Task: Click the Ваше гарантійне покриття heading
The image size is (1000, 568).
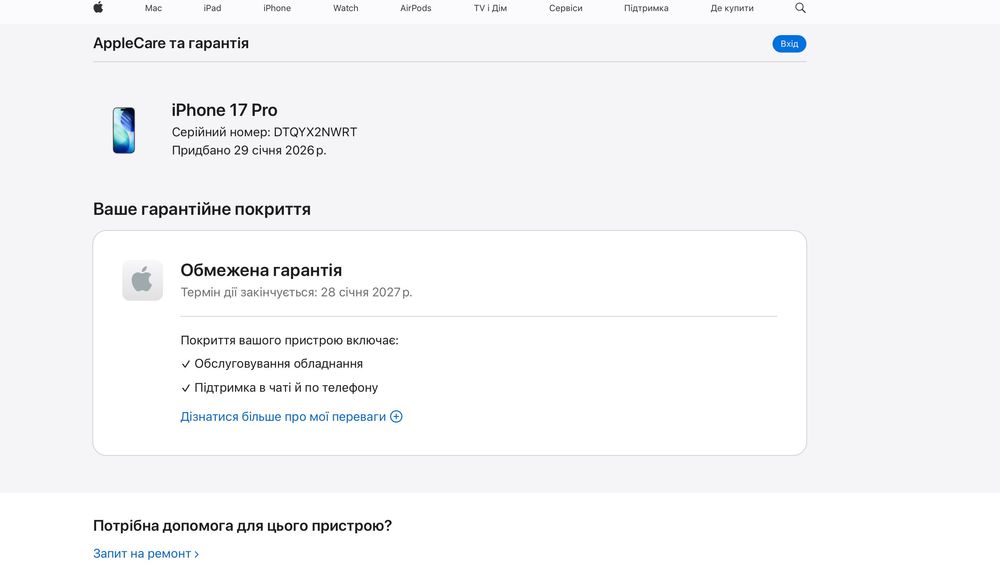Action: coord(202,209)
